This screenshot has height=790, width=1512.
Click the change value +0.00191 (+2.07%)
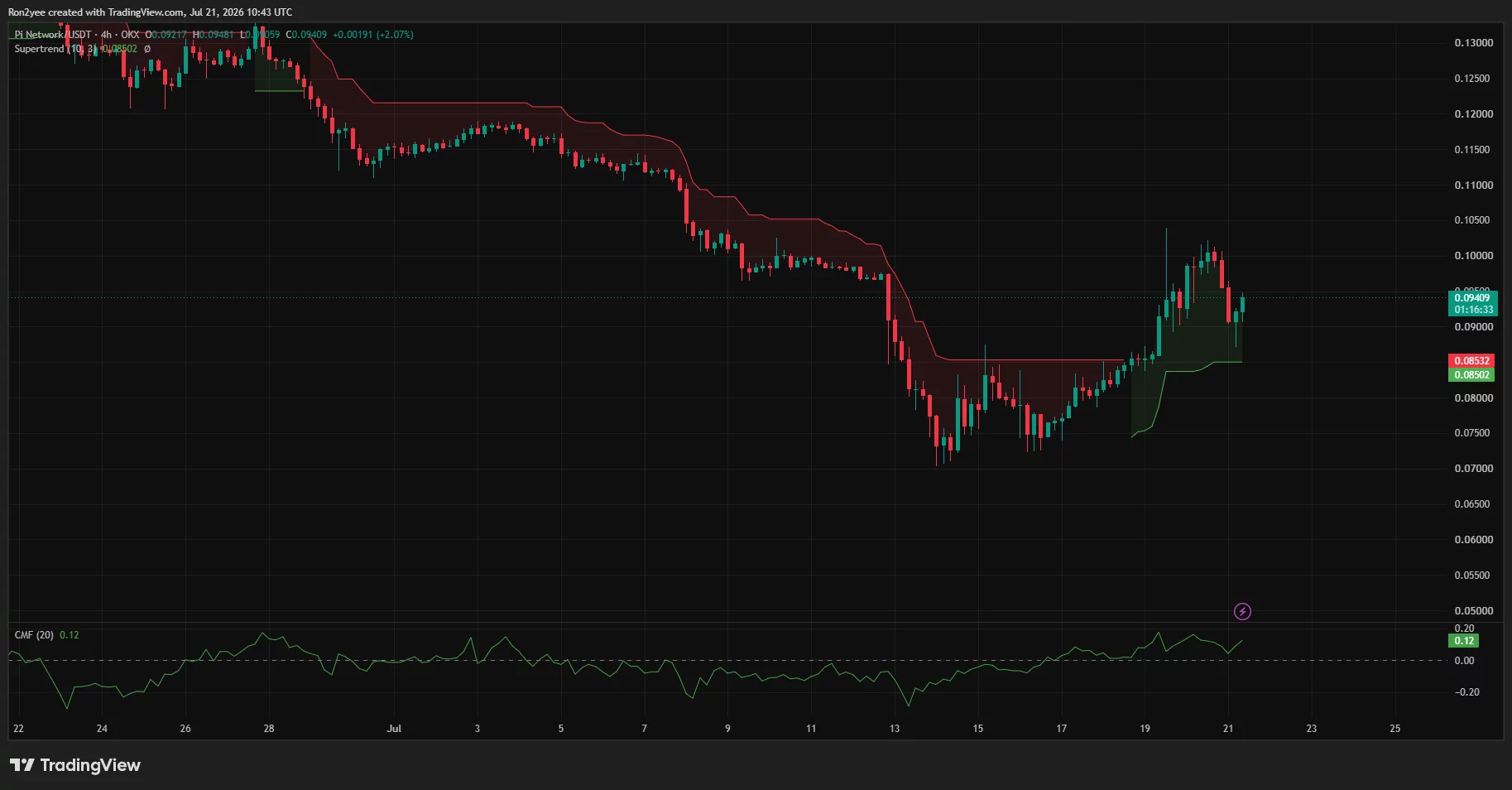click(373, 35)
